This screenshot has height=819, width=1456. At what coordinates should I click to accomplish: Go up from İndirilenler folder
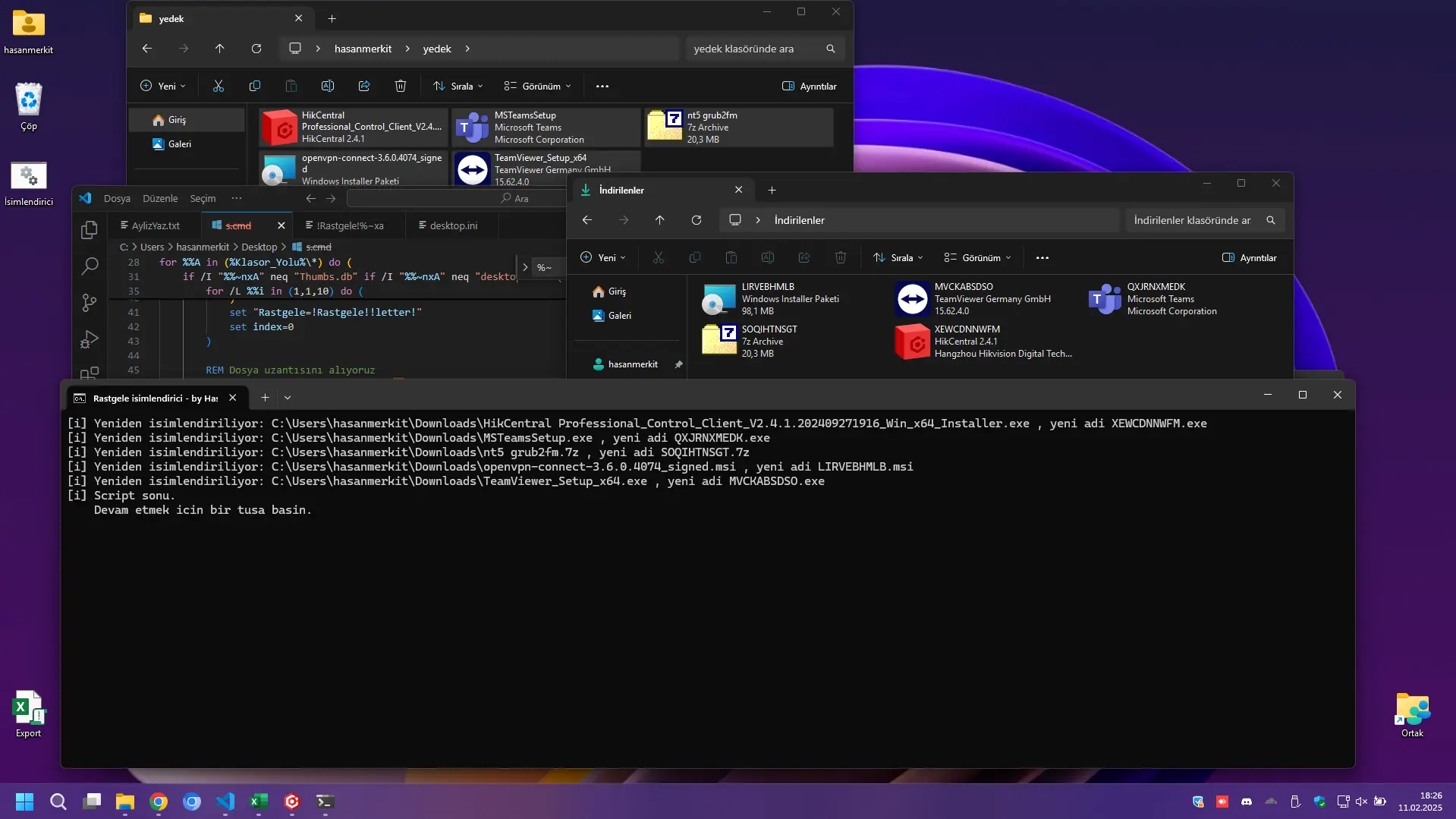[660, 220]
